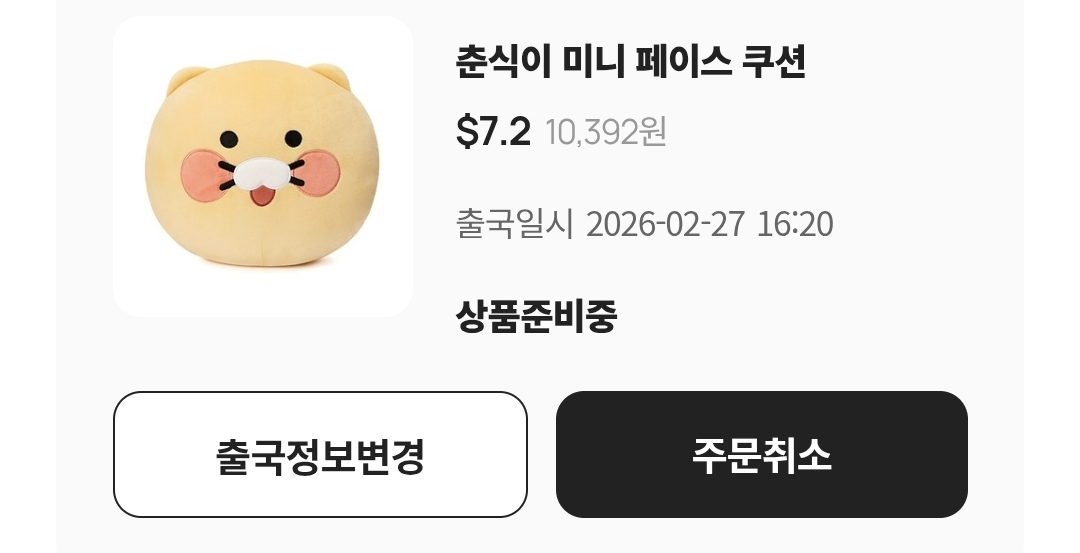The image size is (1080, 553).
Task: Open the 춘식이 미니 페이스 쿠션 product title
Action: point(630,62)
